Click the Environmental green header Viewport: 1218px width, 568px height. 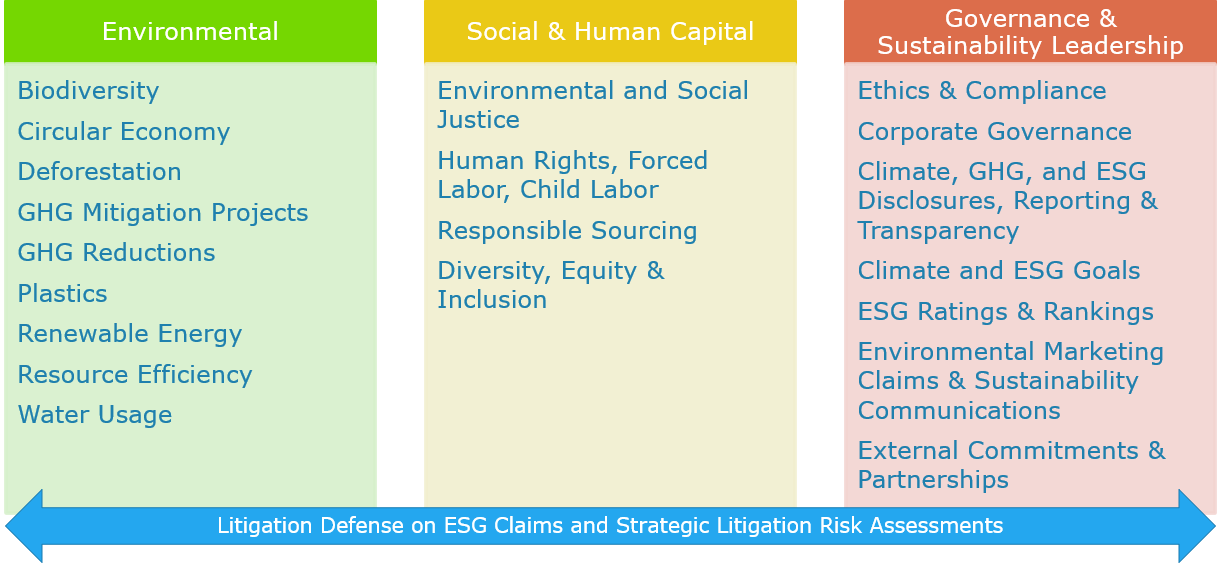tap(190, 31)
